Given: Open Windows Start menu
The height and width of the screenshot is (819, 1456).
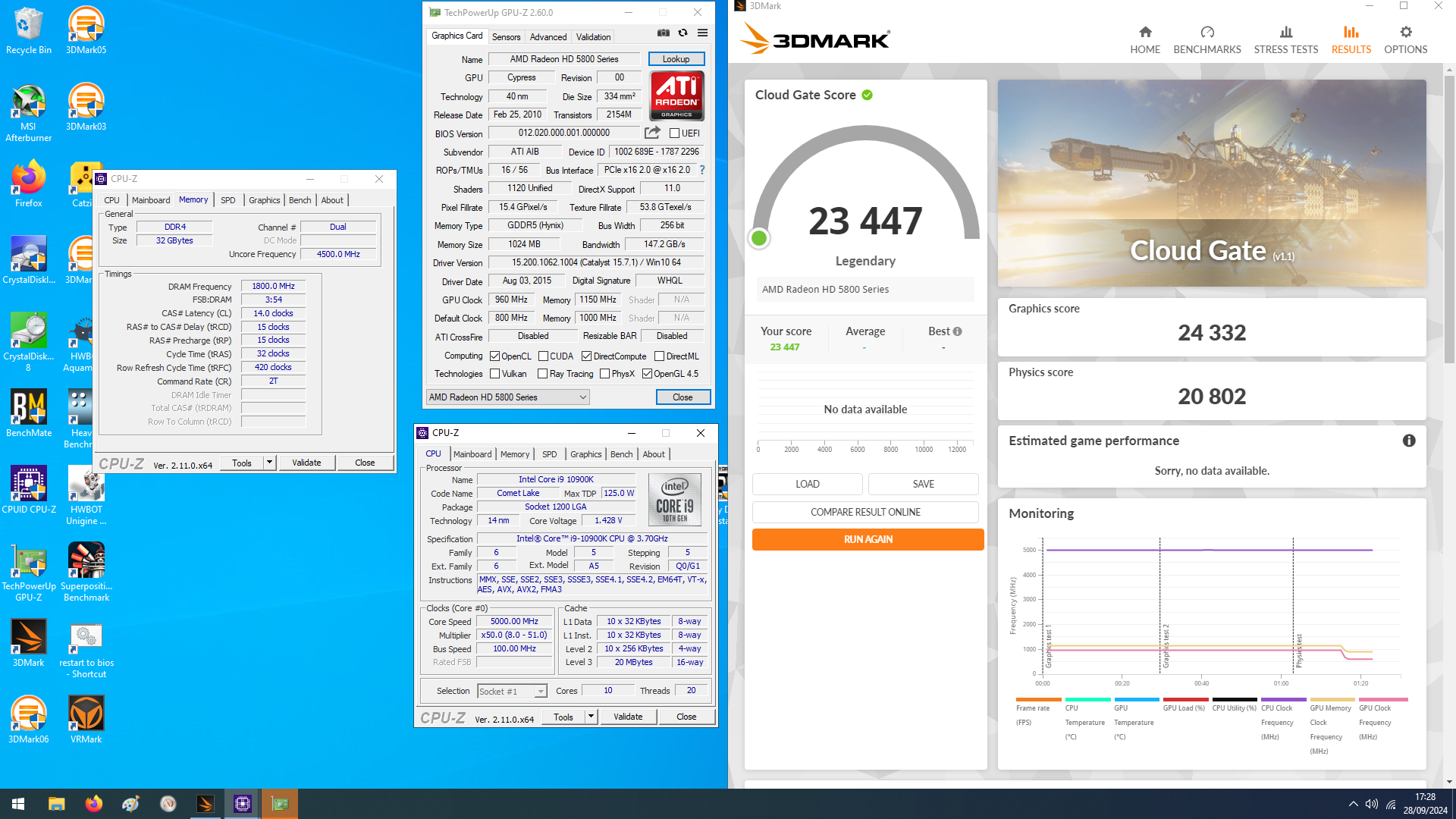Looking at the screenshot, I should click(x=18, y=804).
